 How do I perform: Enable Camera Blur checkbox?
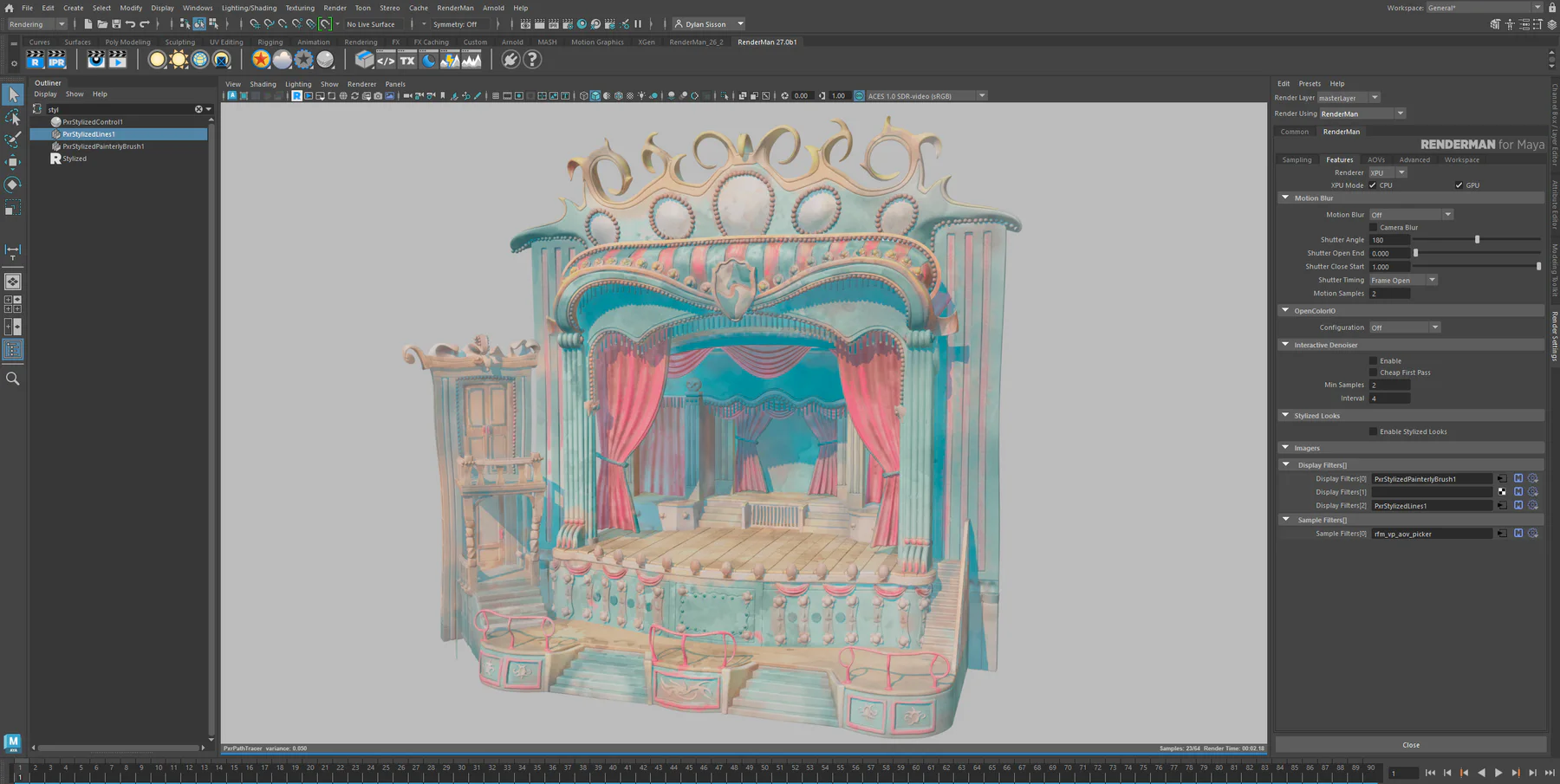coord(1373,227)
